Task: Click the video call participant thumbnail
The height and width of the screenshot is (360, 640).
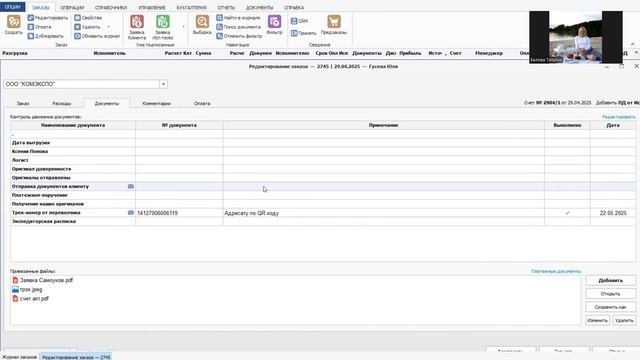Action: pos(576,37)
